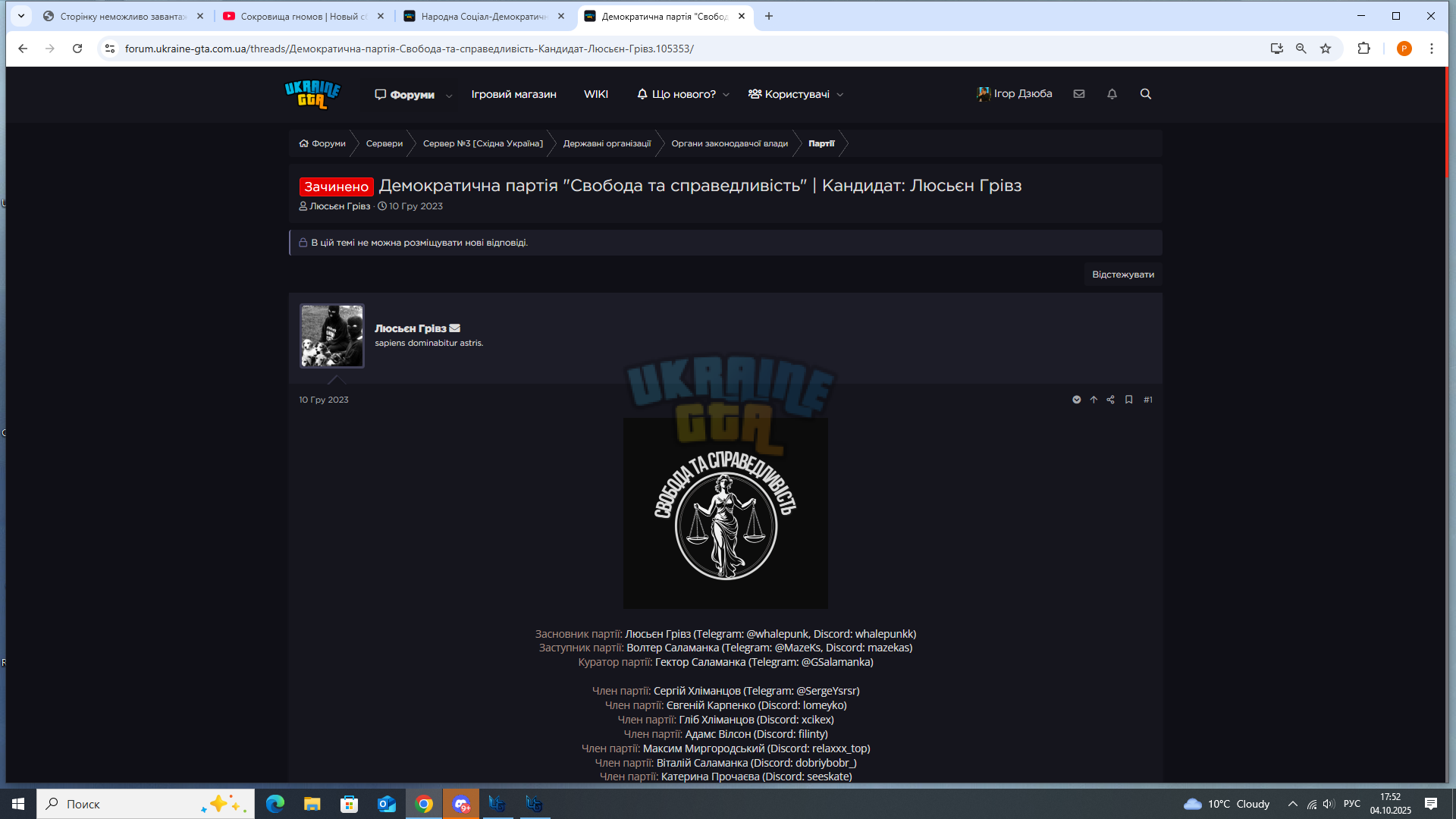Click thread date 10 Гру 2023 under title
1456x819 pixels.
416,206
